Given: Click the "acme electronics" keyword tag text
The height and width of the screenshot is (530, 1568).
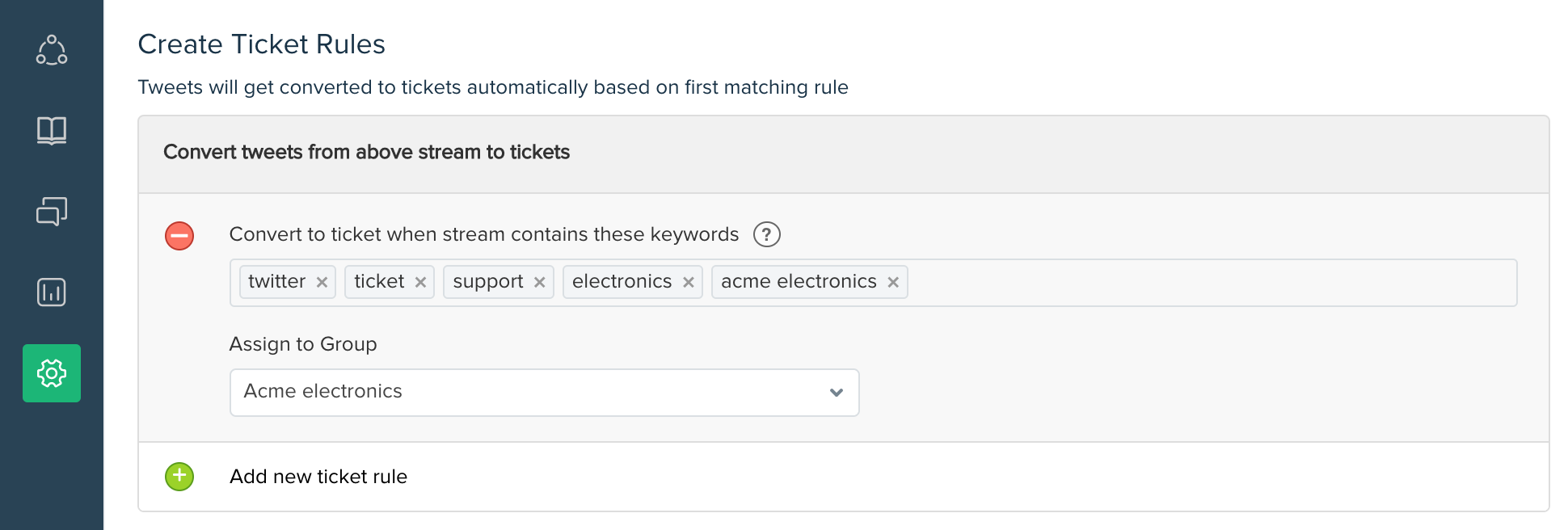Looking at the screenshot, I should point(799,282).
